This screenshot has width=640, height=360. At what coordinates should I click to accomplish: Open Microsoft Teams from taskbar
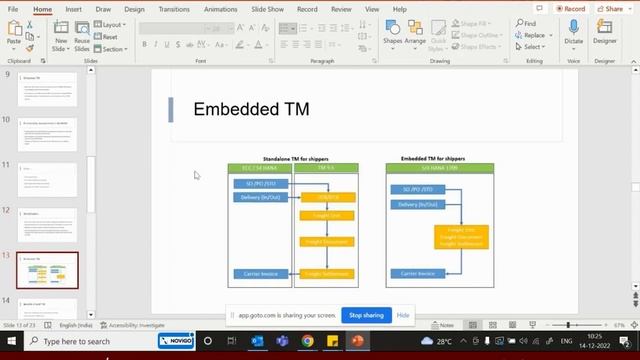point(282,341)
